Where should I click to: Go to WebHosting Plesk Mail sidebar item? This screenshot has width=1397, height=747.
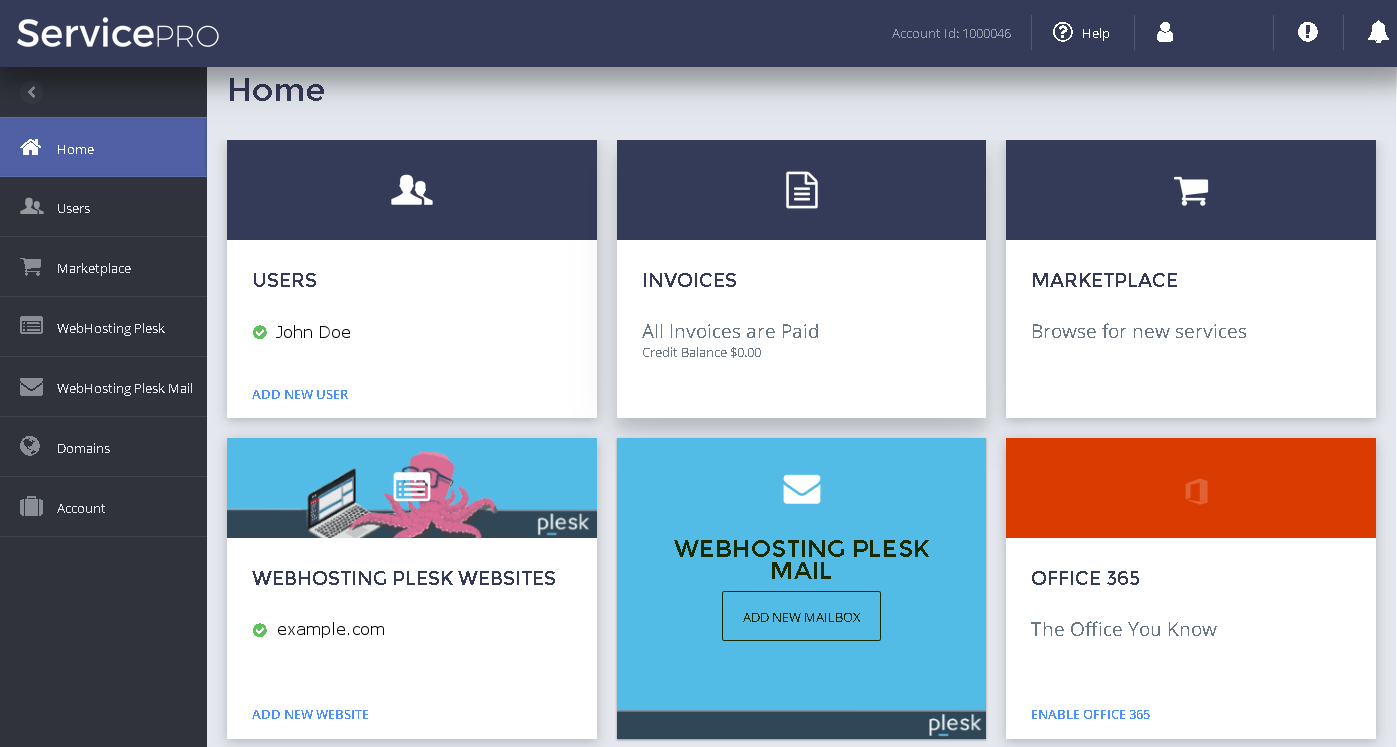coord(124,388)
